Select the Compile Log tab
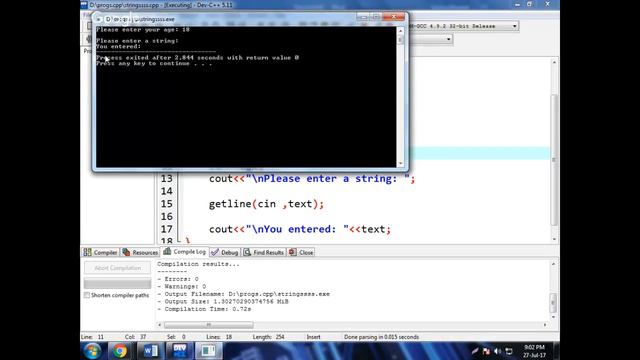640x360 pixels. (184, 252)
